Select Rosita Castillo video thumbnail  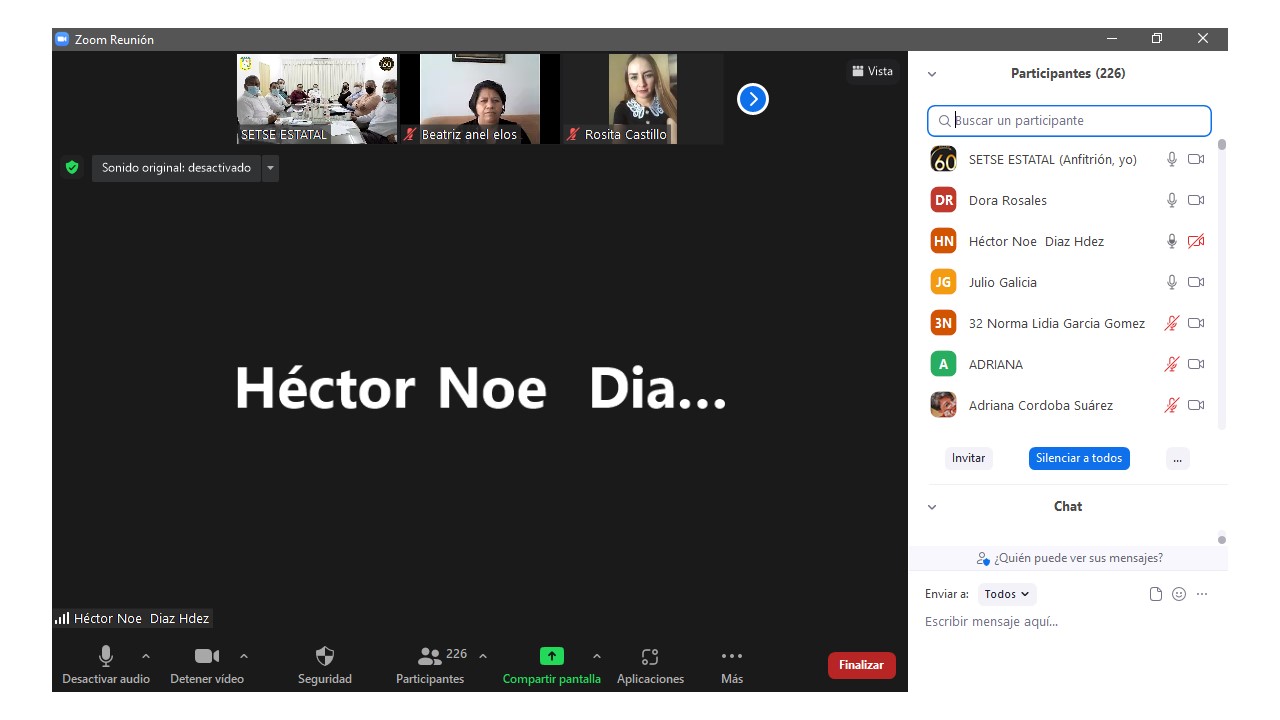click(x=643, y=99)
